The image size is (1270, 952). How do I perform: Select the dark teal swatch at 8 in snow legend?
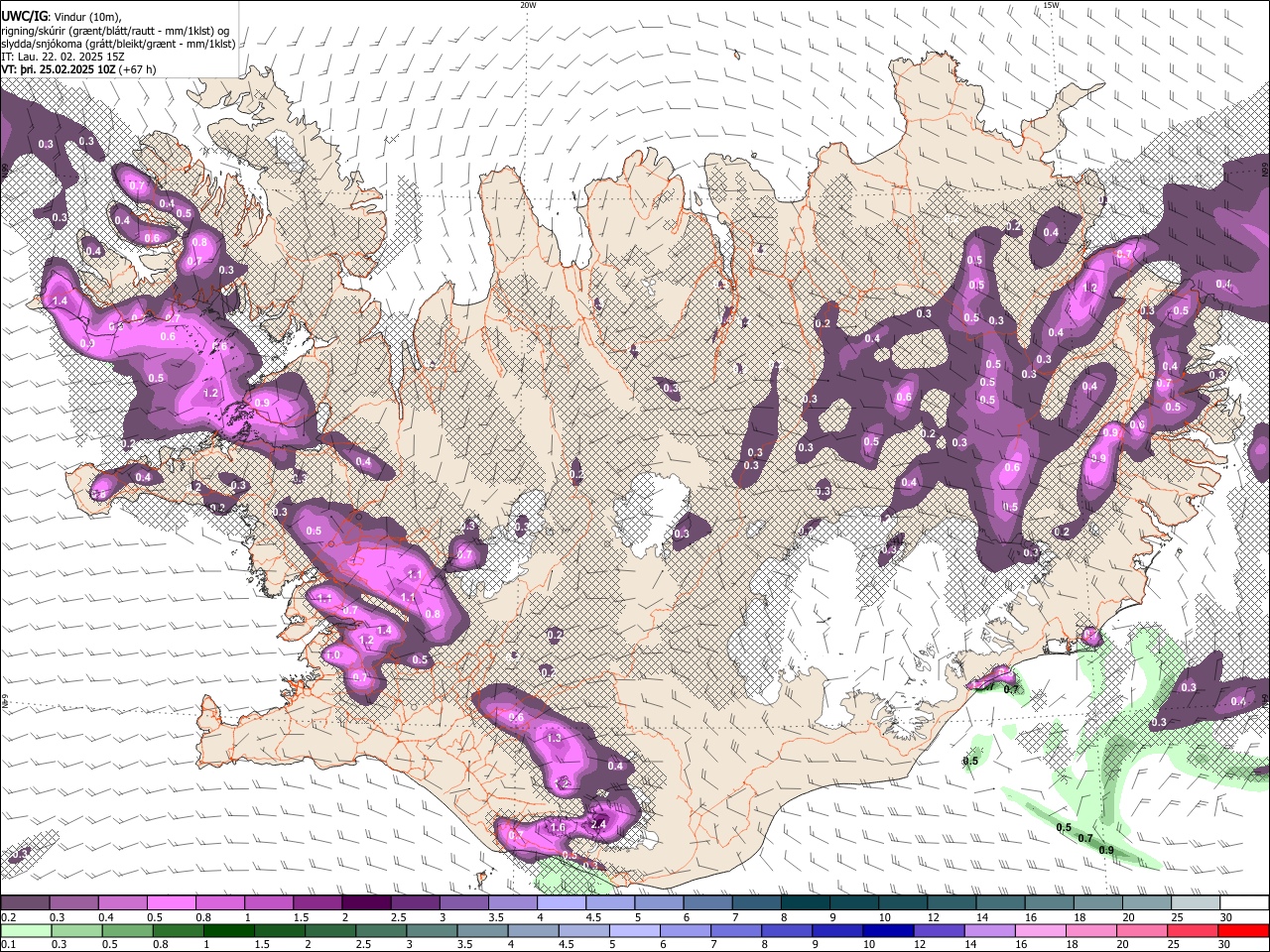pyautogui.click(x=806, y=903)
